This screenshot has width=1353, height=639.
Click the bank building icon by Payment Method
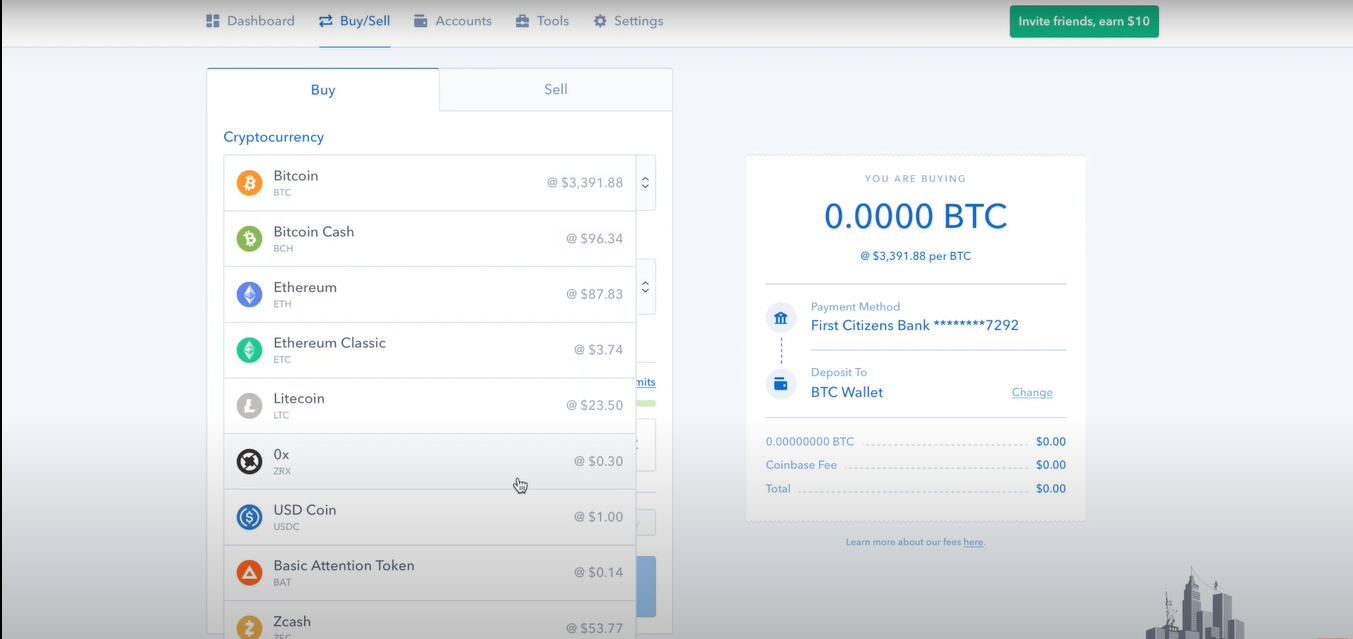click(x=781, y=319)
